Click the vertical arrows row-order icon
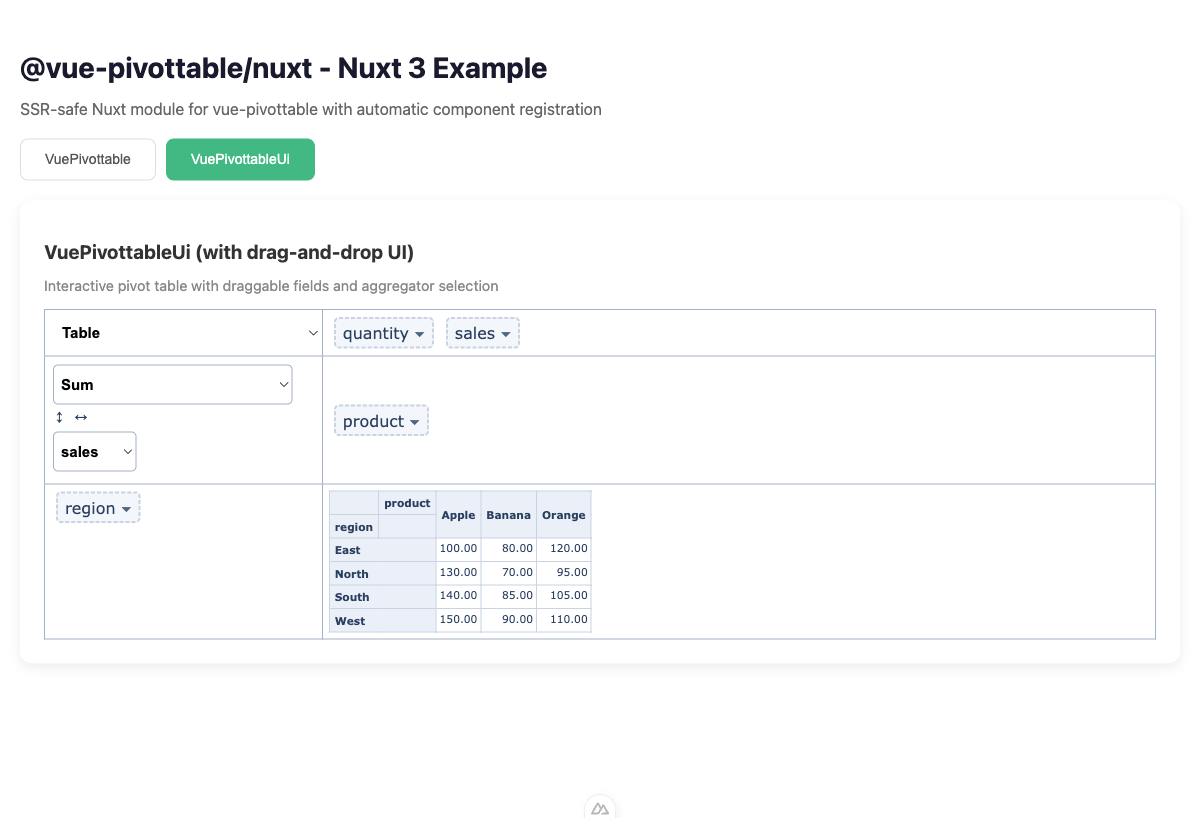Viewport: 1200px width, 818px height. click(x=58, y=417)
